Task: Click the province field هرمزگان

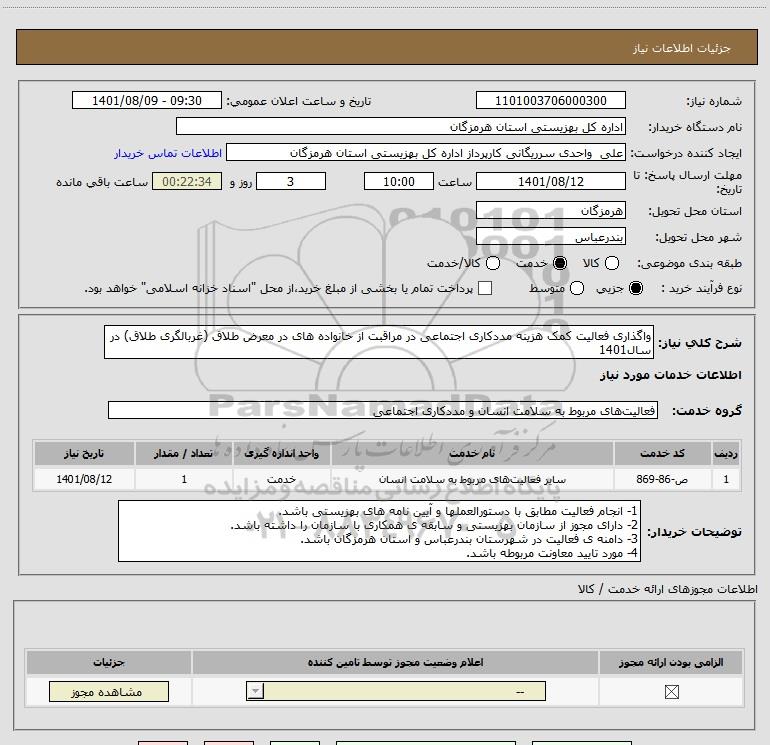Action: click(x=550, y=211)
